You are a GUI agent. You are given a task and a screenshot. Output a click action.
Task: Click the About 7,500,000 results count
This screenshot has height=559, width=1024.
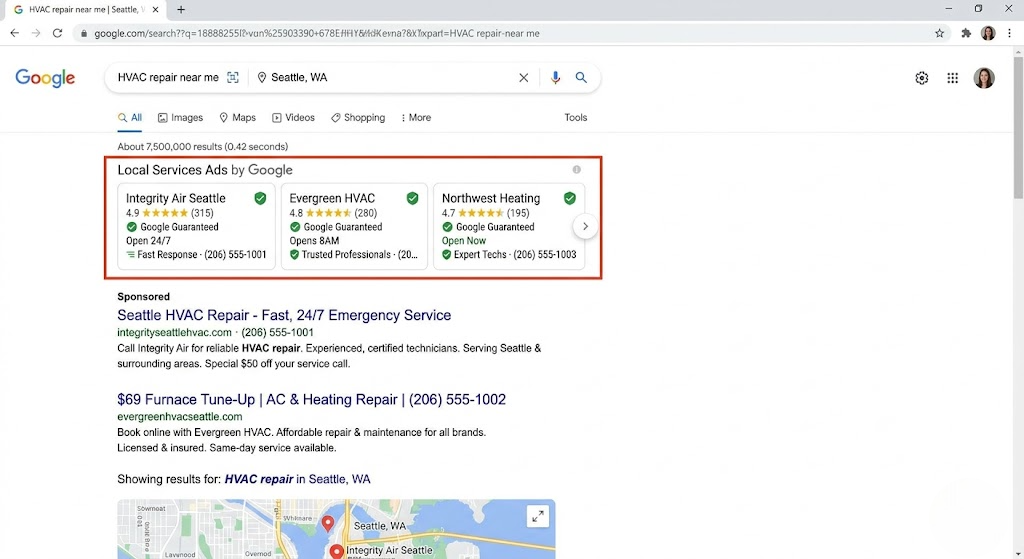coord(202,147)
